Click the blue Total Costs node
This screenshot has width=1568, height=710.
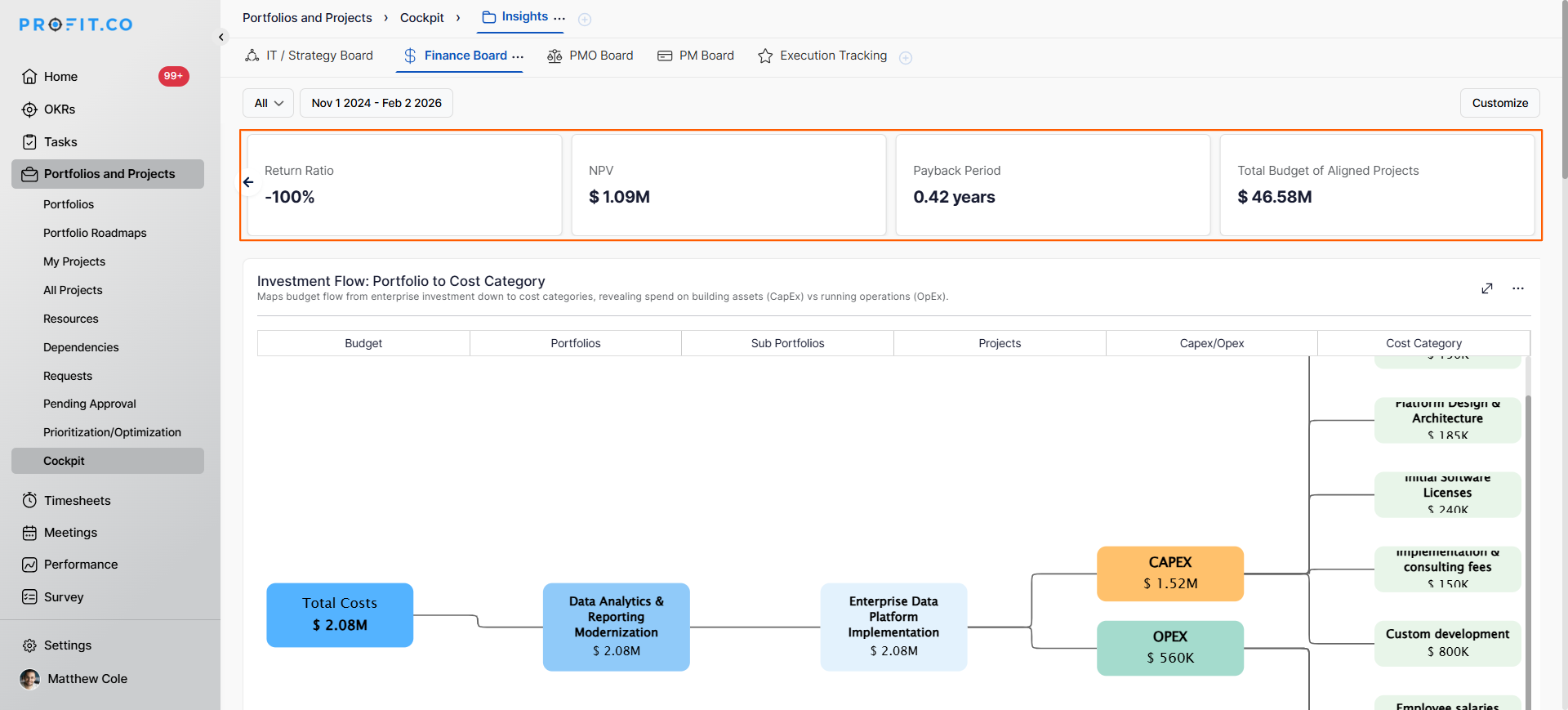340,614
